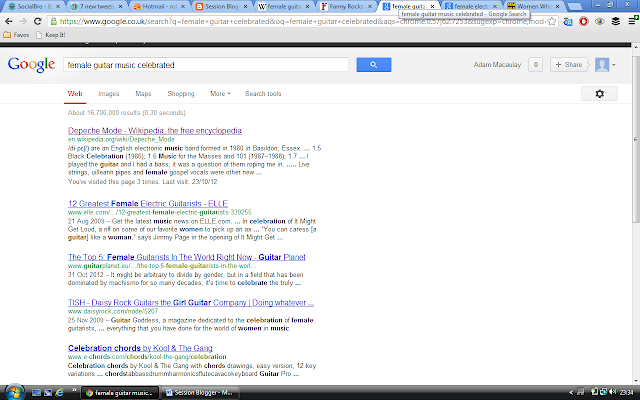Switch to Session Blogger taskbar window
The width and height of the screenshot is (640, 400).
(200, 393)
